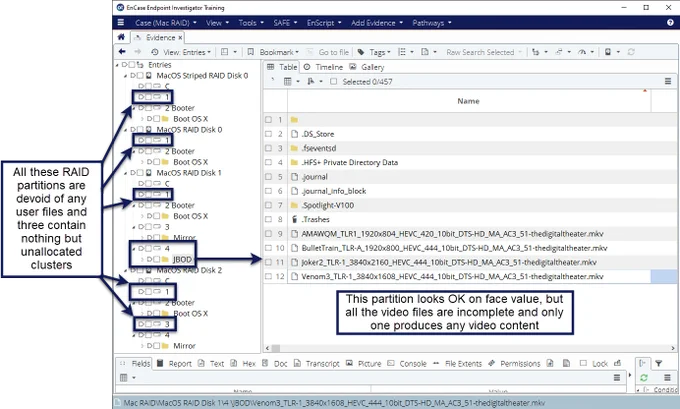Click the filter funnel icon tab

pos(658,363)
